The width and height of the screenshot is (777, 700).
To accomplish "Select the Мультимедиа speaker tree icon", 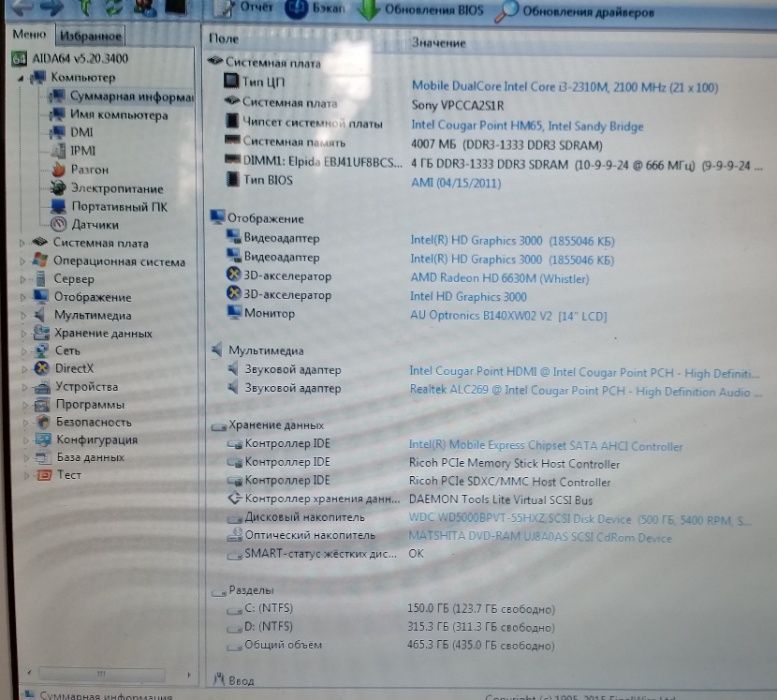I will coord(41,315).
